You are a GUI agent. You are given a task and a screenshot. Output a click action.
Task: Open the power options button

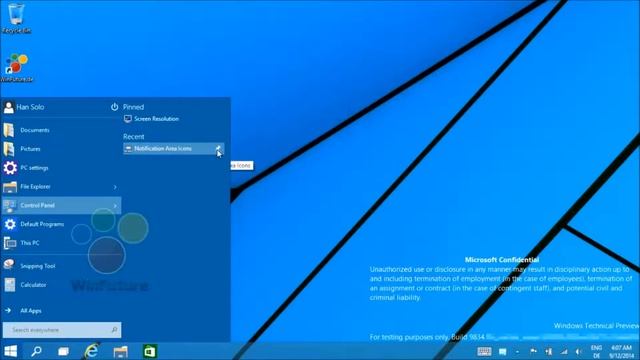114,107
